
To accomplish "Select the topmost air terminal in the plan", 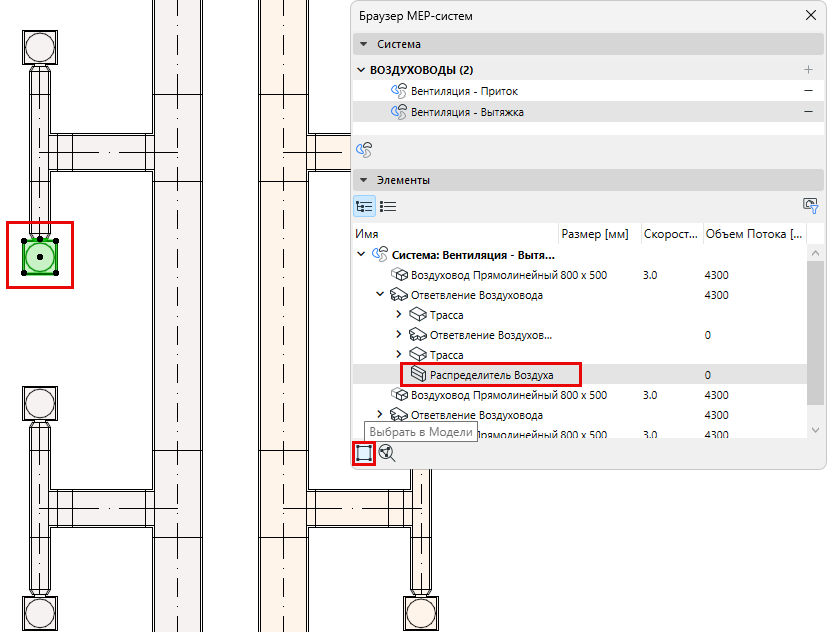I will 40,47.
